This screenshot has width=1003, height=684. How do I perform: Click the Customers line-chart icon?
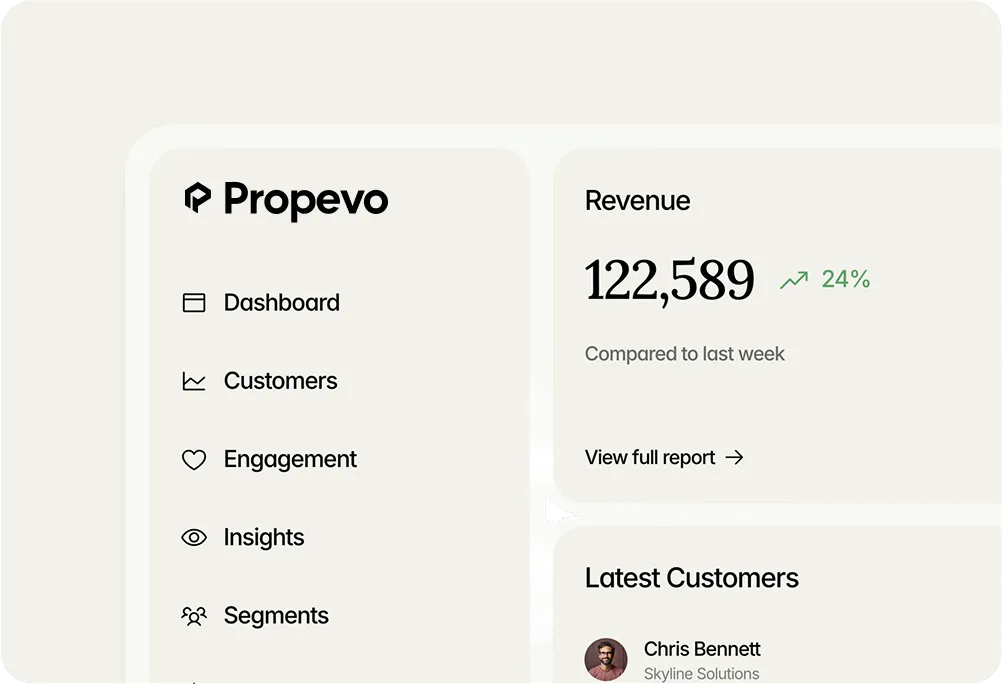pyautogui.click(x=194, y=380)
